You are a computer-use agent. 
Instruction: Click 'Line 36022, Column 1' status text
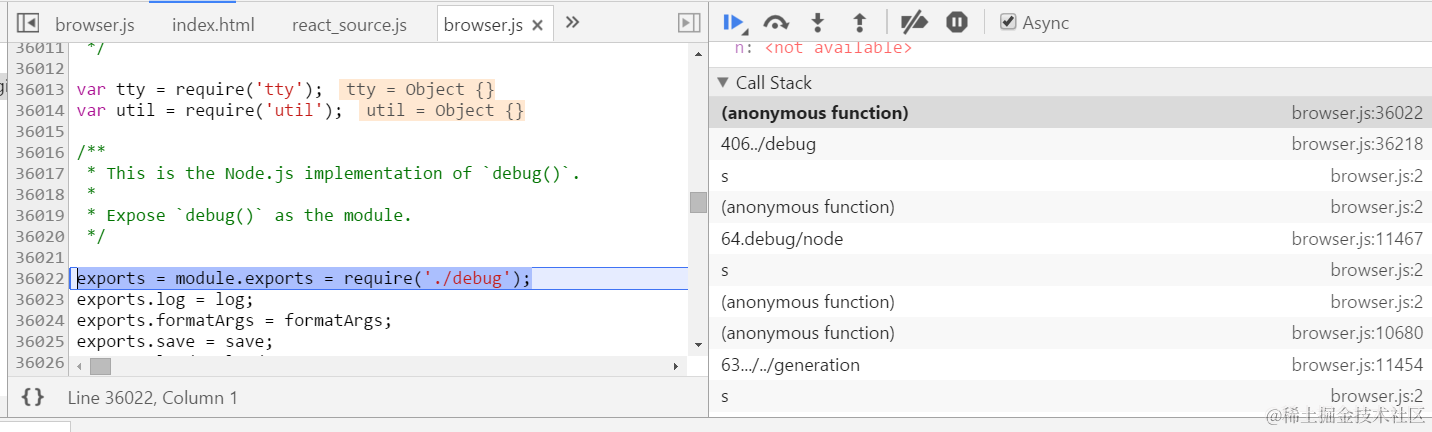pyautogui.click(x=153, y=397)
